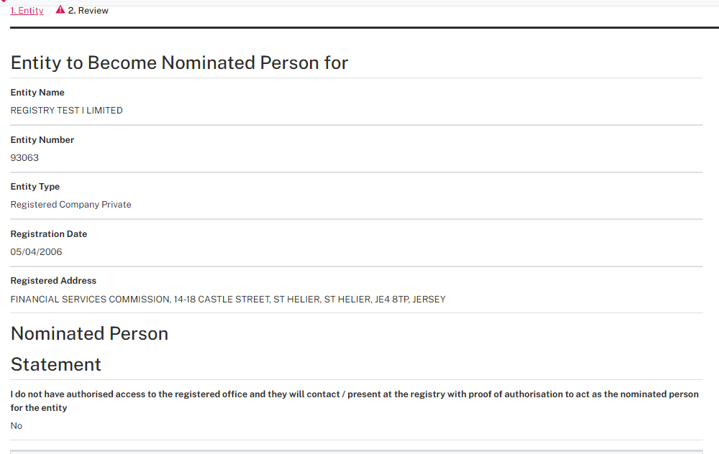The height and width of the screenshot is (454, 719).
Task: Click the thick black divider under the step tabs
Action: [359, 27]
